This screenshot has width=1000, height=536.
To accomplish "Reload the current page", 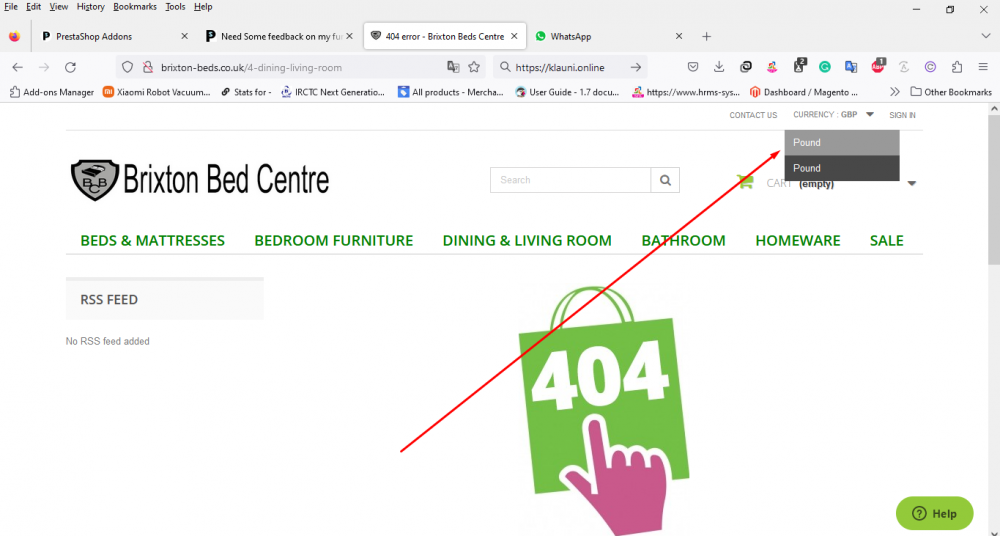I will coord(70,67).
